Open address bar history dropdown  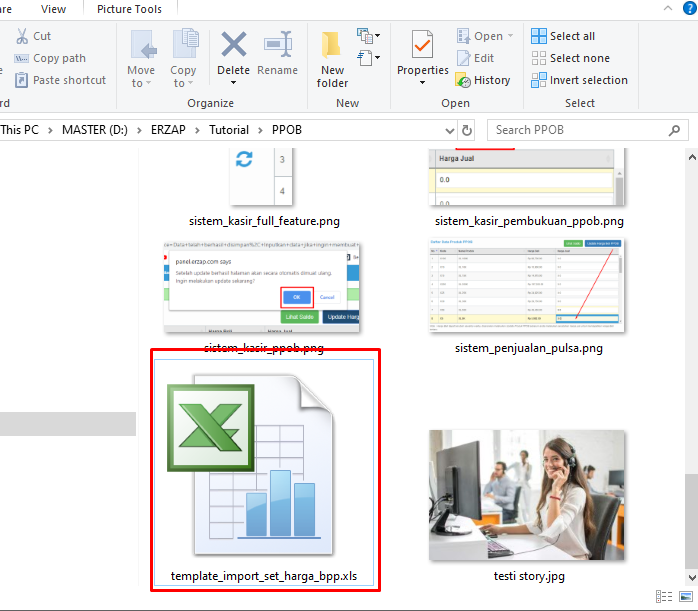pos(450,131)
